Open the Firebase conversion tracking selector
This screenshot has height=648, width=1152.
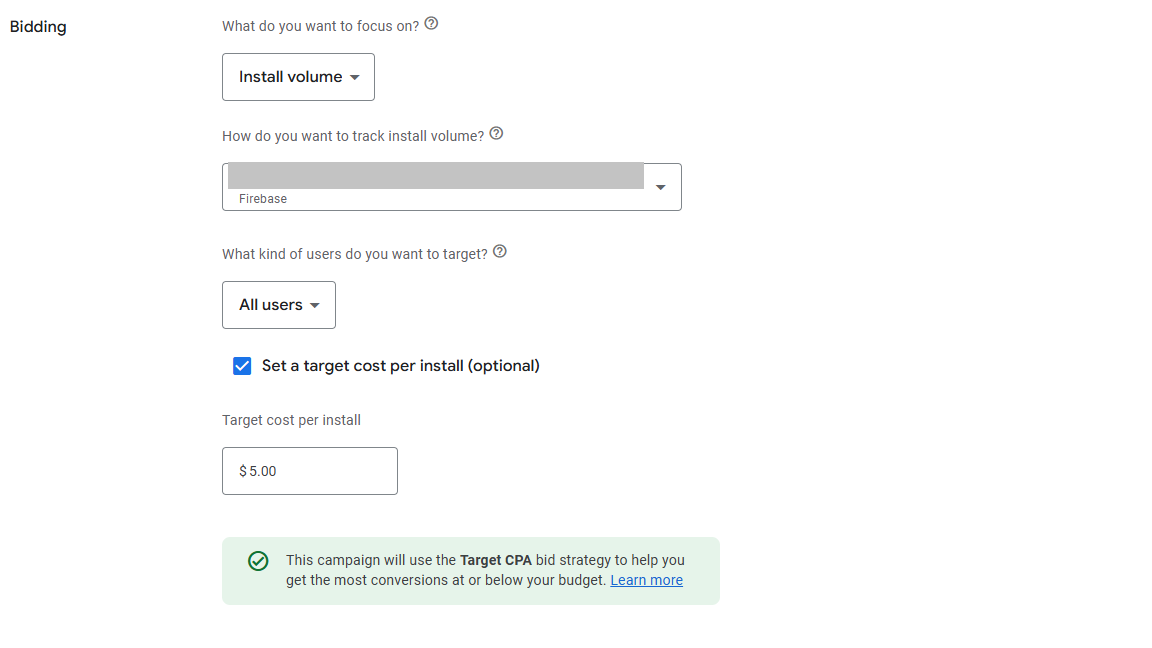[451, 186]
